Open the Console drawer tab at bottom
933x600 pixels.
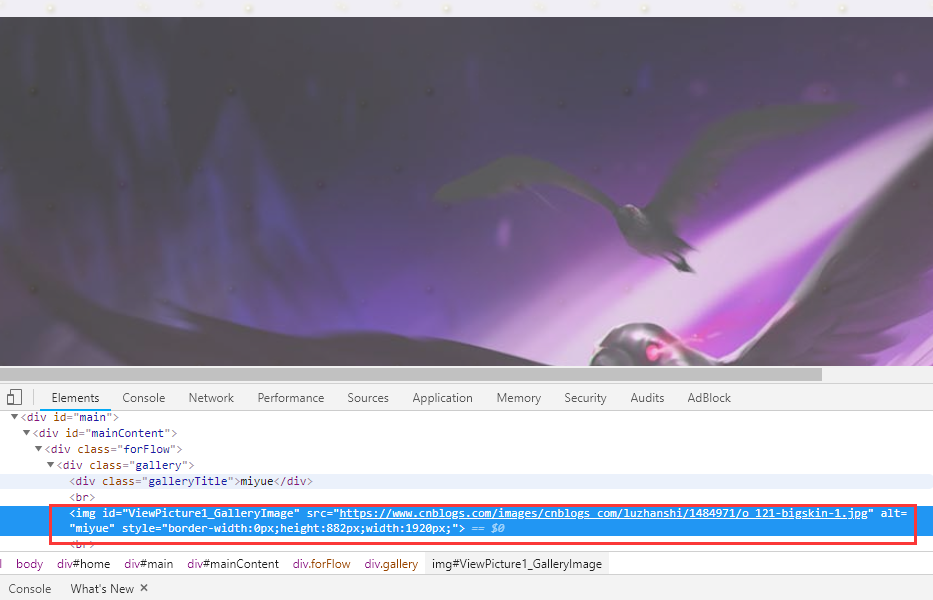(x=30, y=589)
